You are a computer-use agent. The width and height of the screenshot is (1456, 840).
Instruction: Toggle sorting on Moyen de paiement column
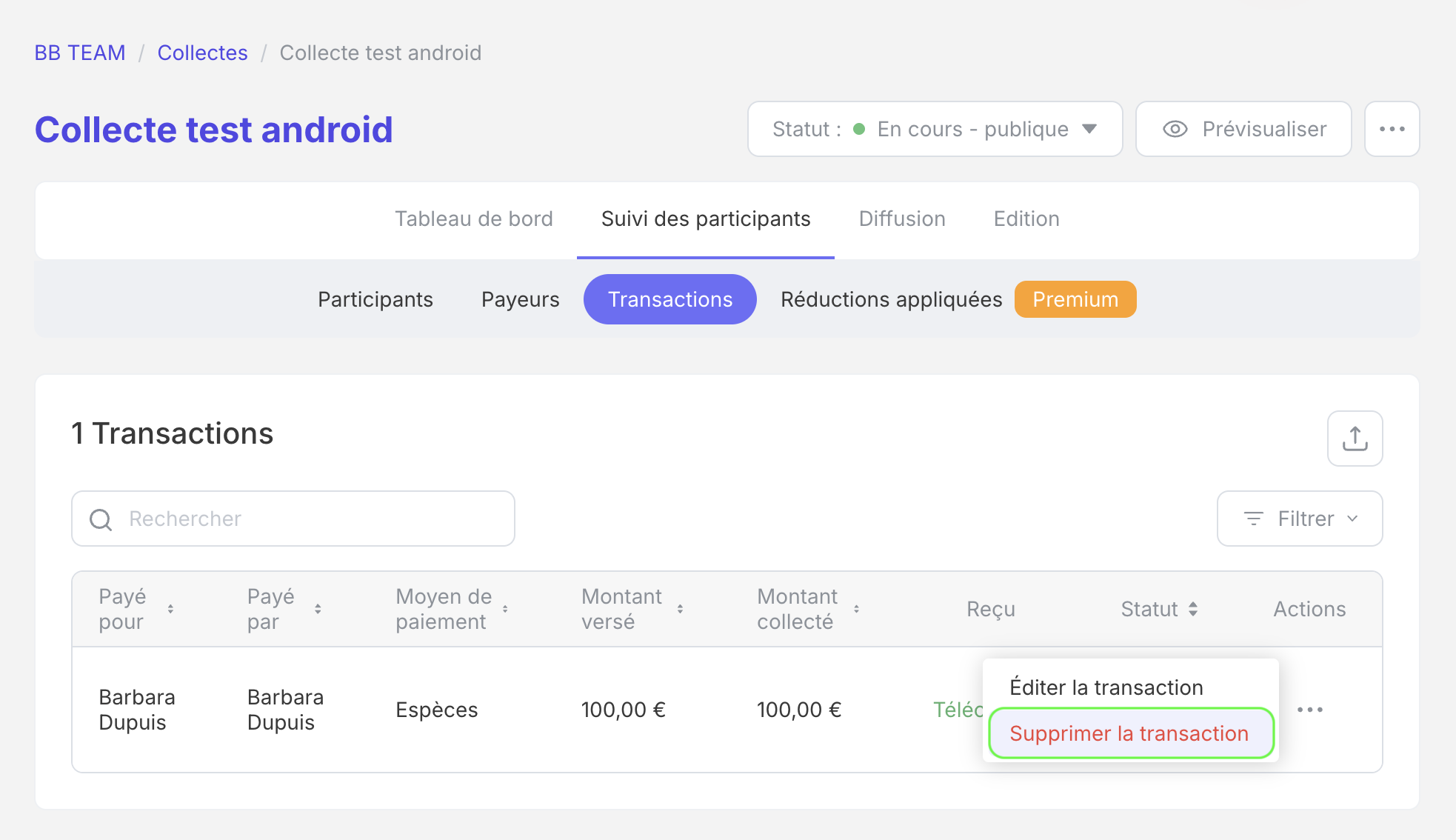coord(506,609)
